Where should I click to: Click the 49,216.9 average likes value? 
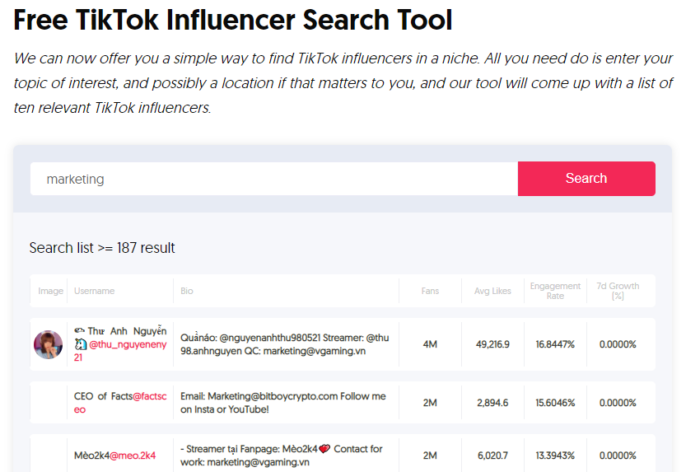(493, 344)
